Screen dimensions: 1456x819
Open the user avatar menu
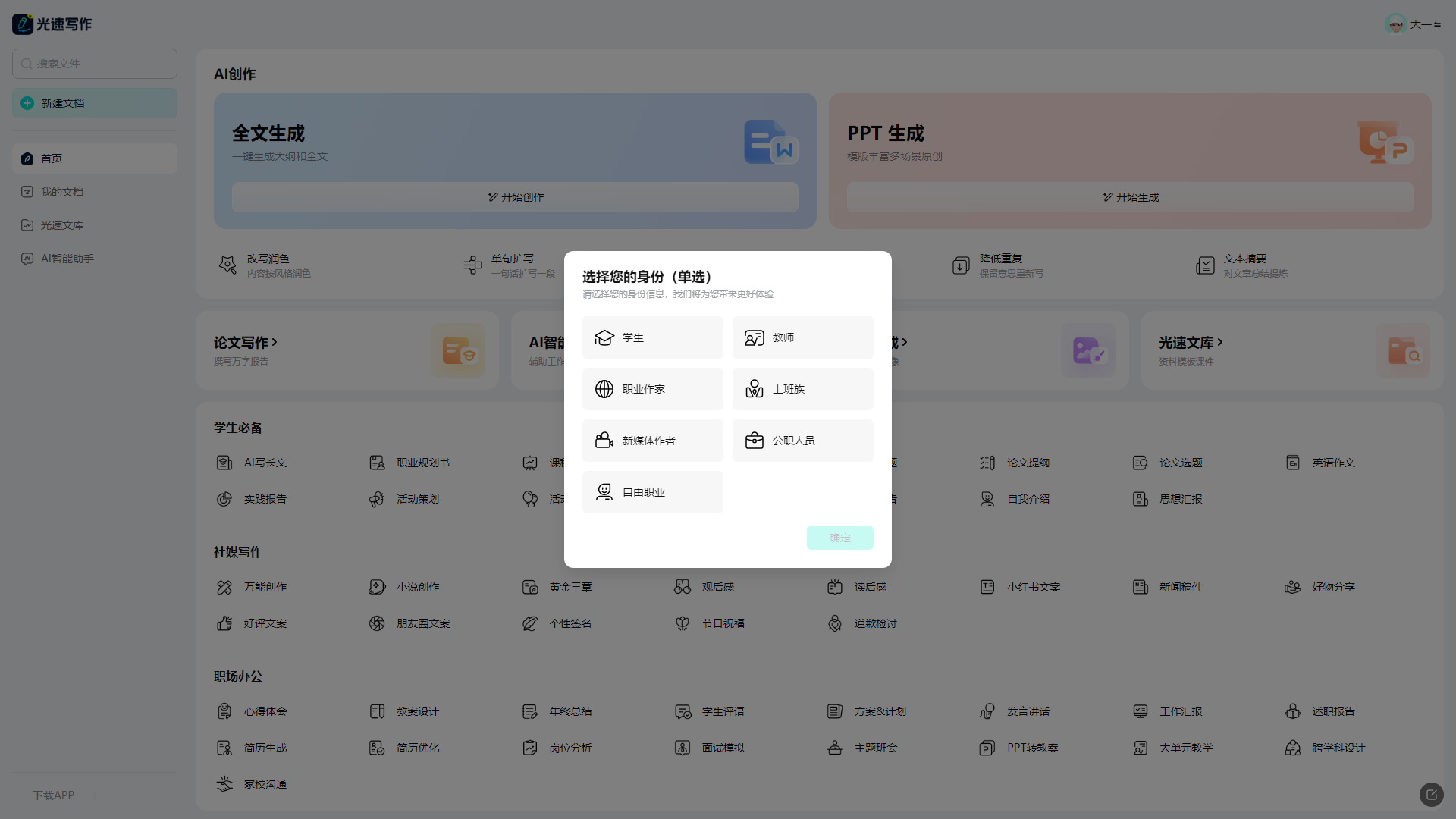tap(1395, 24)
